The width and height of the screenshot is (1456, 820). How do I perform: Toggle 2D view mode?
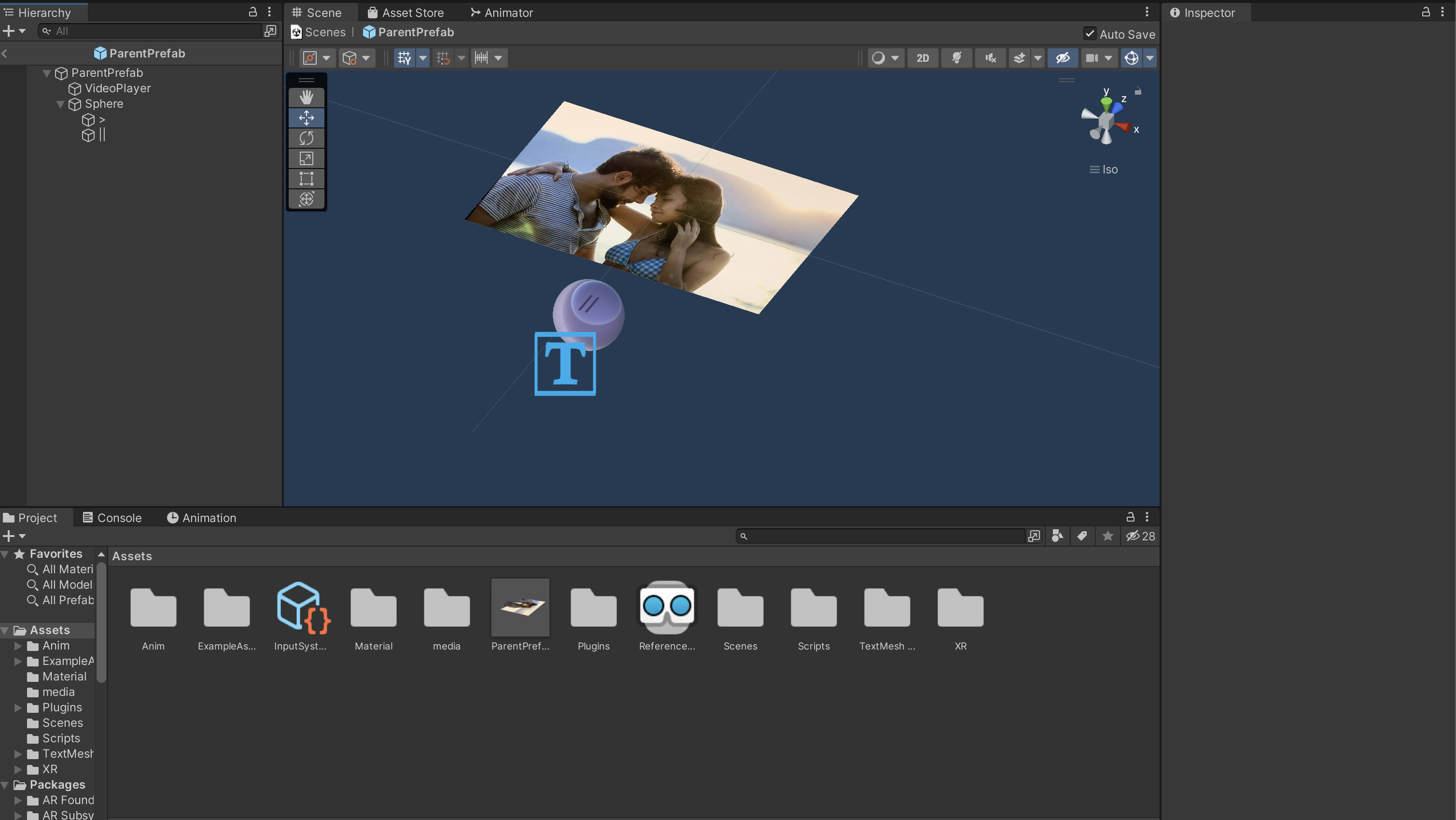[923, 57]
